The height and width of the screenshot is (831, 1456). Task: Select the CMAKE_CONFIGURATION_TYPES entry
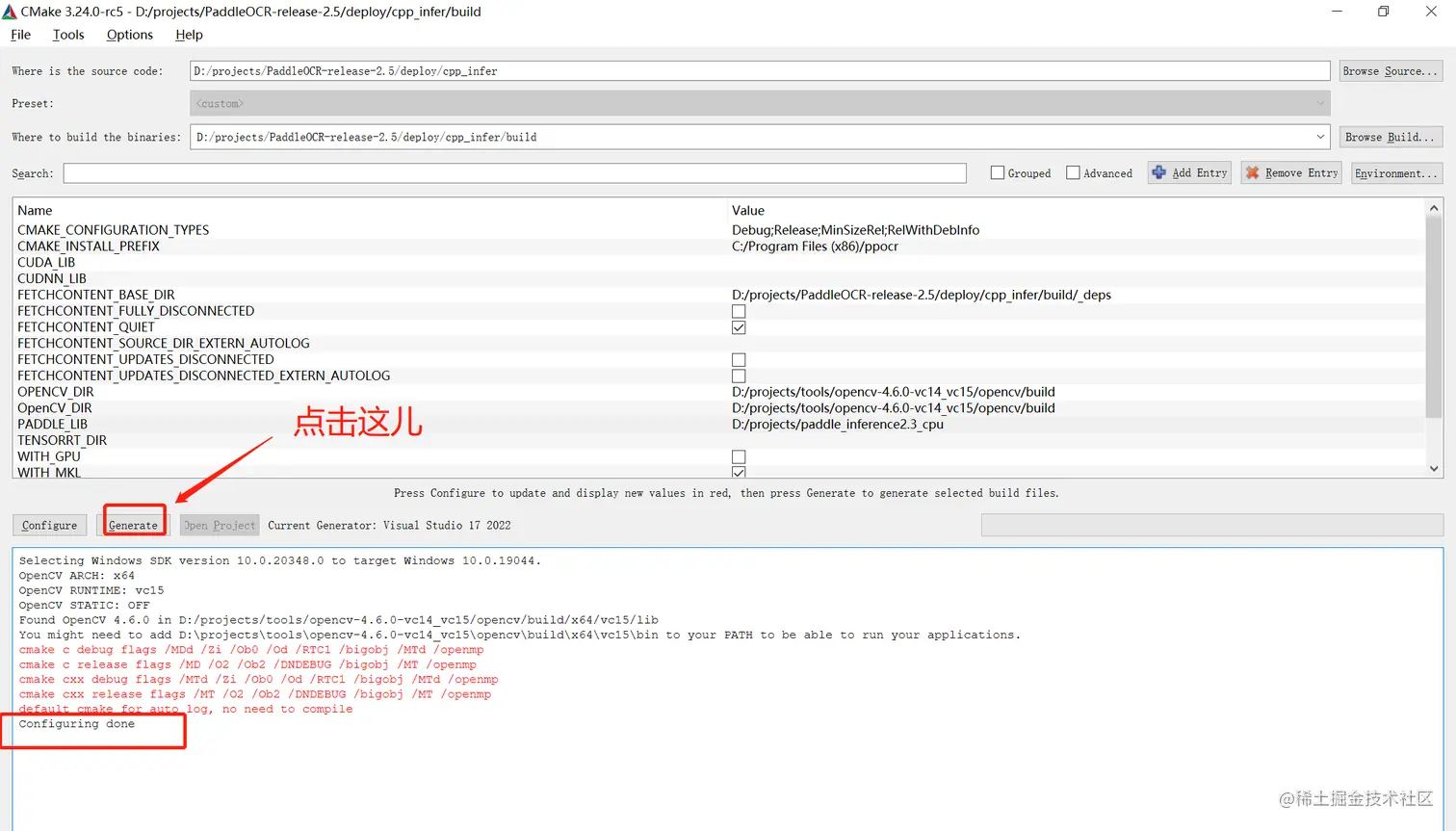[x=113, y=230]
